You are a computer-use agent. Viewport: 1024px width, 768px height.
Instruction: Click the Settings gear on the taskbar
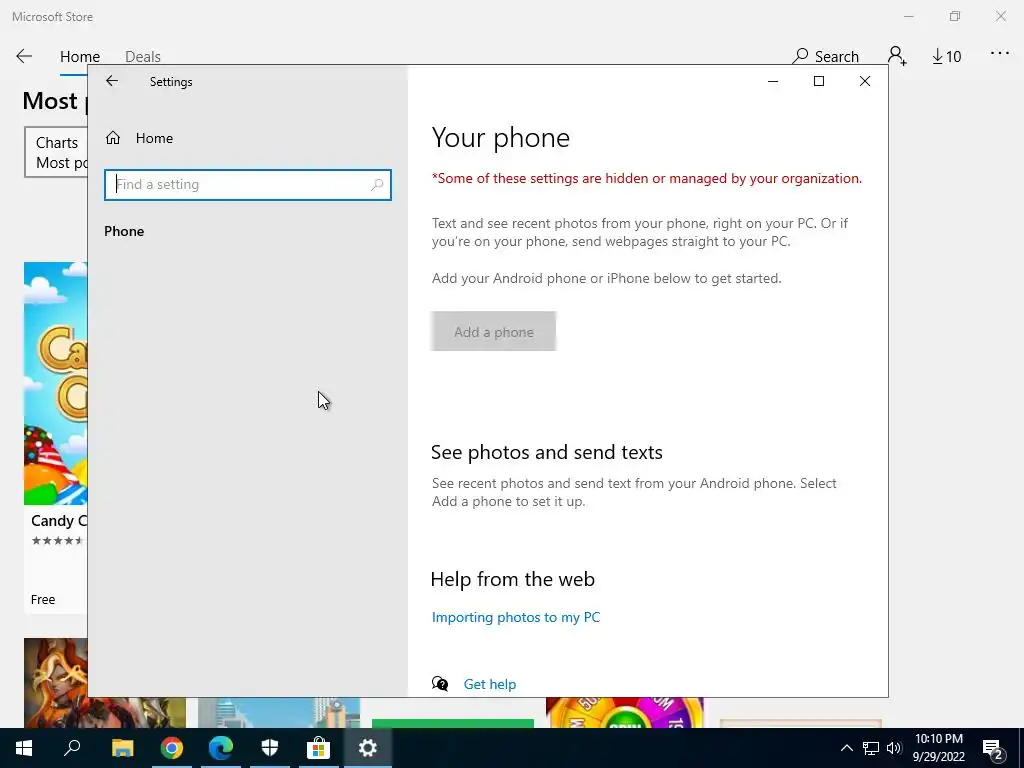[x=368, y=748]
